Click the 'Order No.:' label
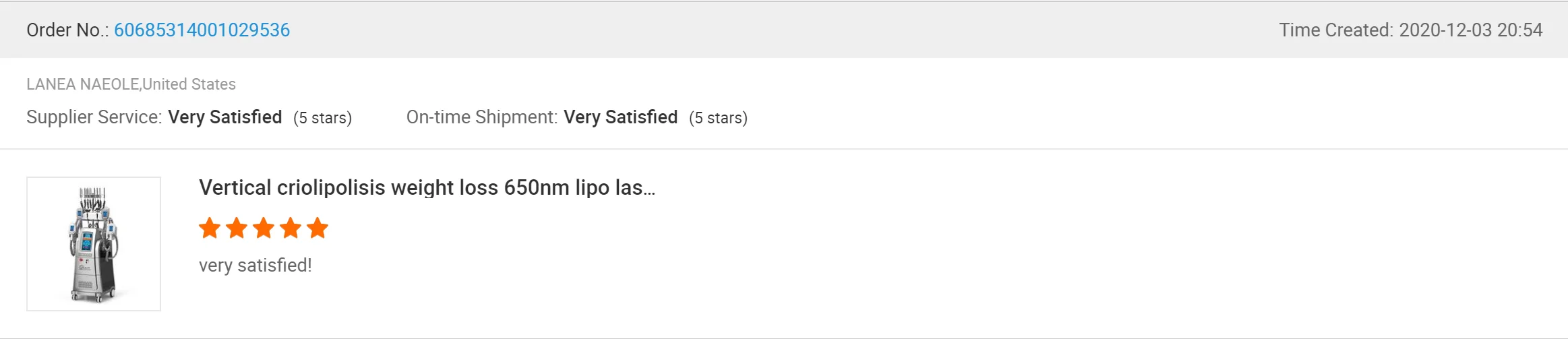The height and width of the screenshot is (339, 1568). point(67,30)
